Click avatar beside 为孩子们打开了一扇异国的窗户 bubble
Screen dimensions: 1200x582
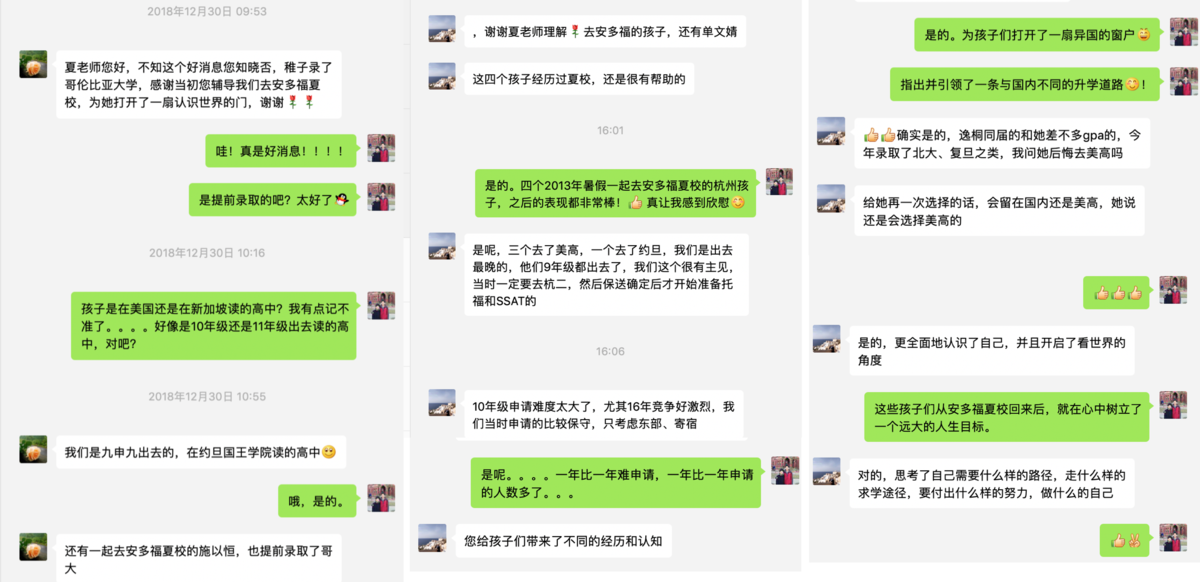pyautogui.click(x=1173, y=32)
